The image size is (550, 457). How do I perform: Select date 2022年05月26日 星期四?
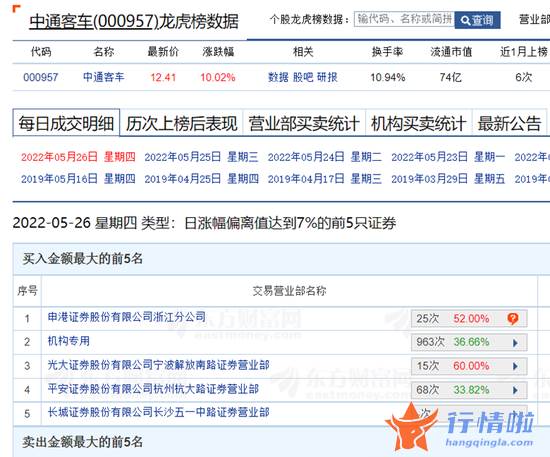click(x=78, y=157)
